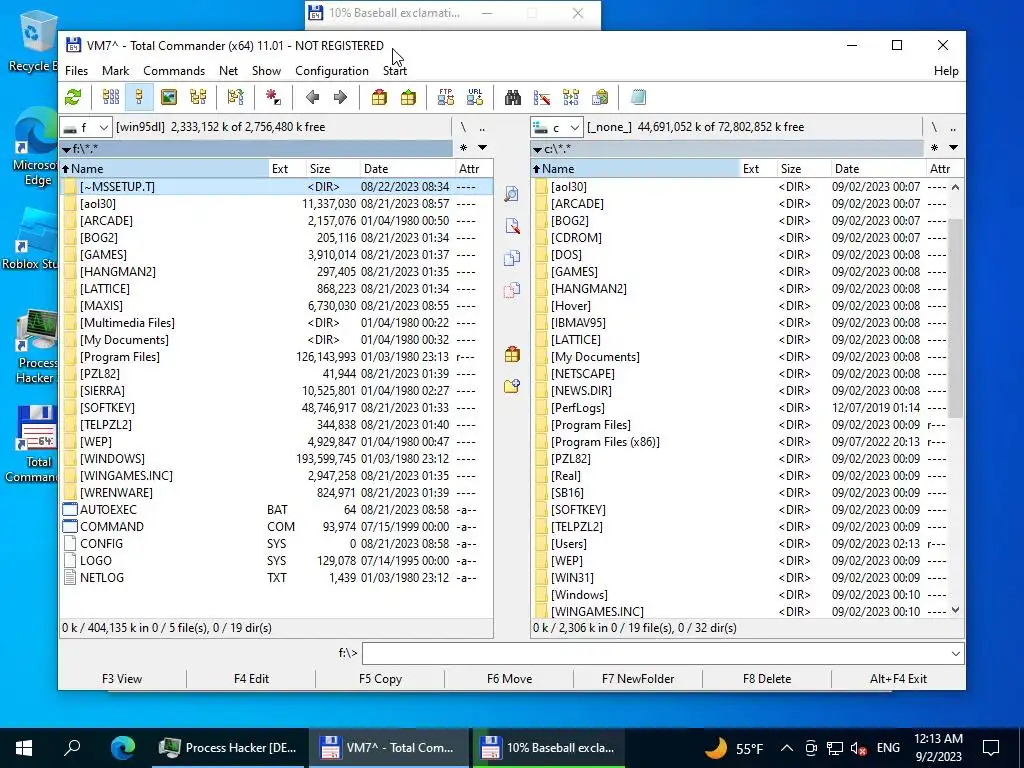Open 10% Baseball taskbar button
Image resolution: width=1024 pixels, height=768 pixels.
(x=549, y=748)
